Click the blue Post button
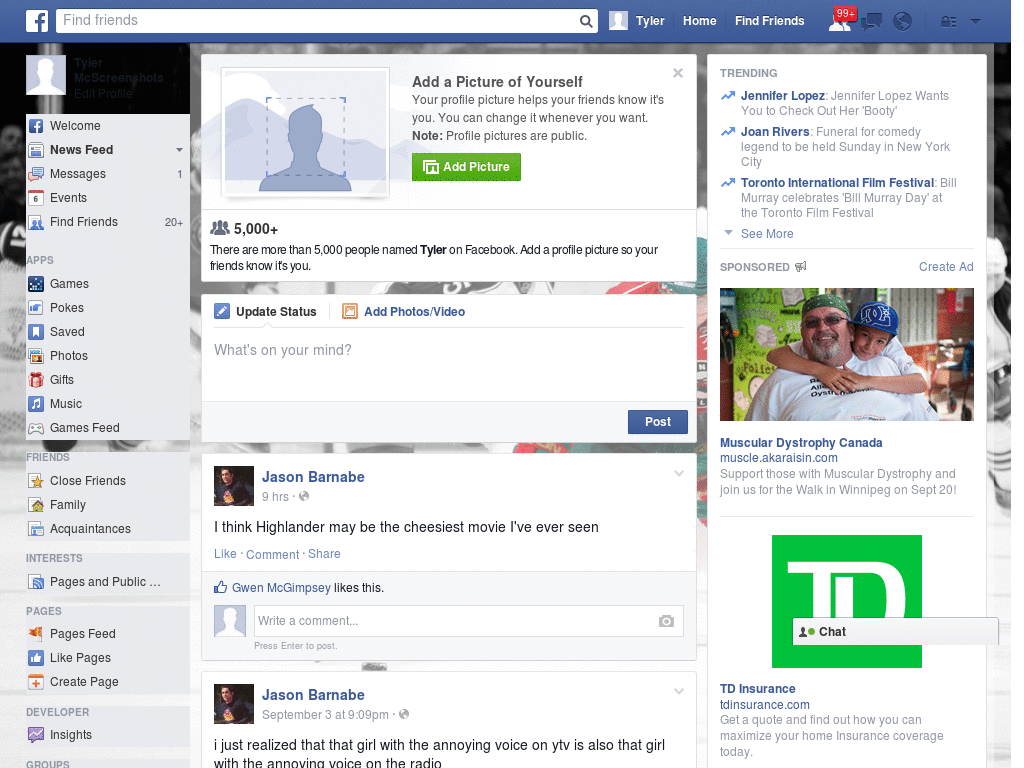This screenshot has width=1024, height=768. 658,422
